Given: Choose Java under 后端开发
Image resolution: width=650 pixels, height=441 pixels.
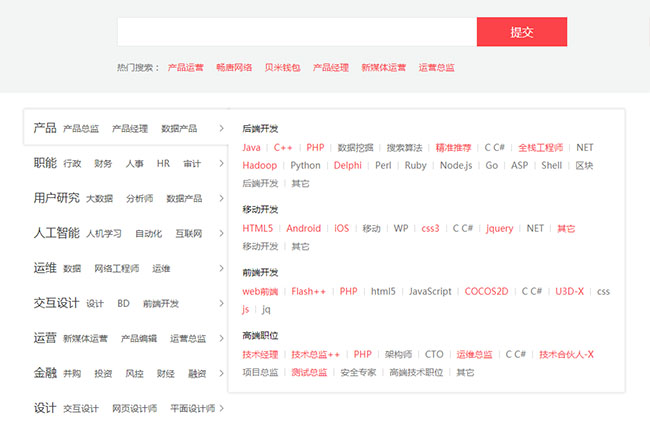Looking at the screenshot, I should pyautogui.click(x=251, y=148).
